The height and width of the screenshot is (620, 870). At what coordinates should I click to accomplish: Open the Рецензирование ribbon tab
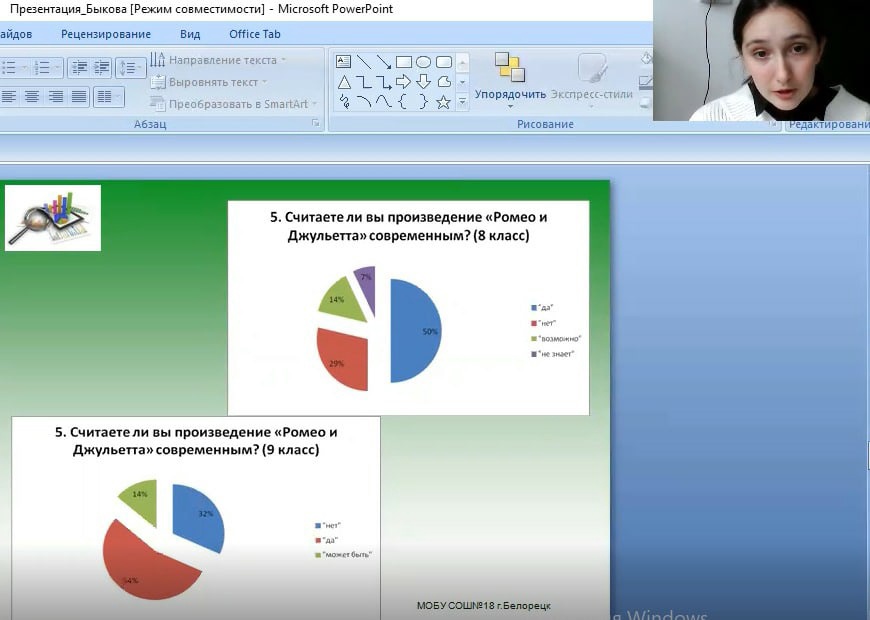tap(106, 34)
